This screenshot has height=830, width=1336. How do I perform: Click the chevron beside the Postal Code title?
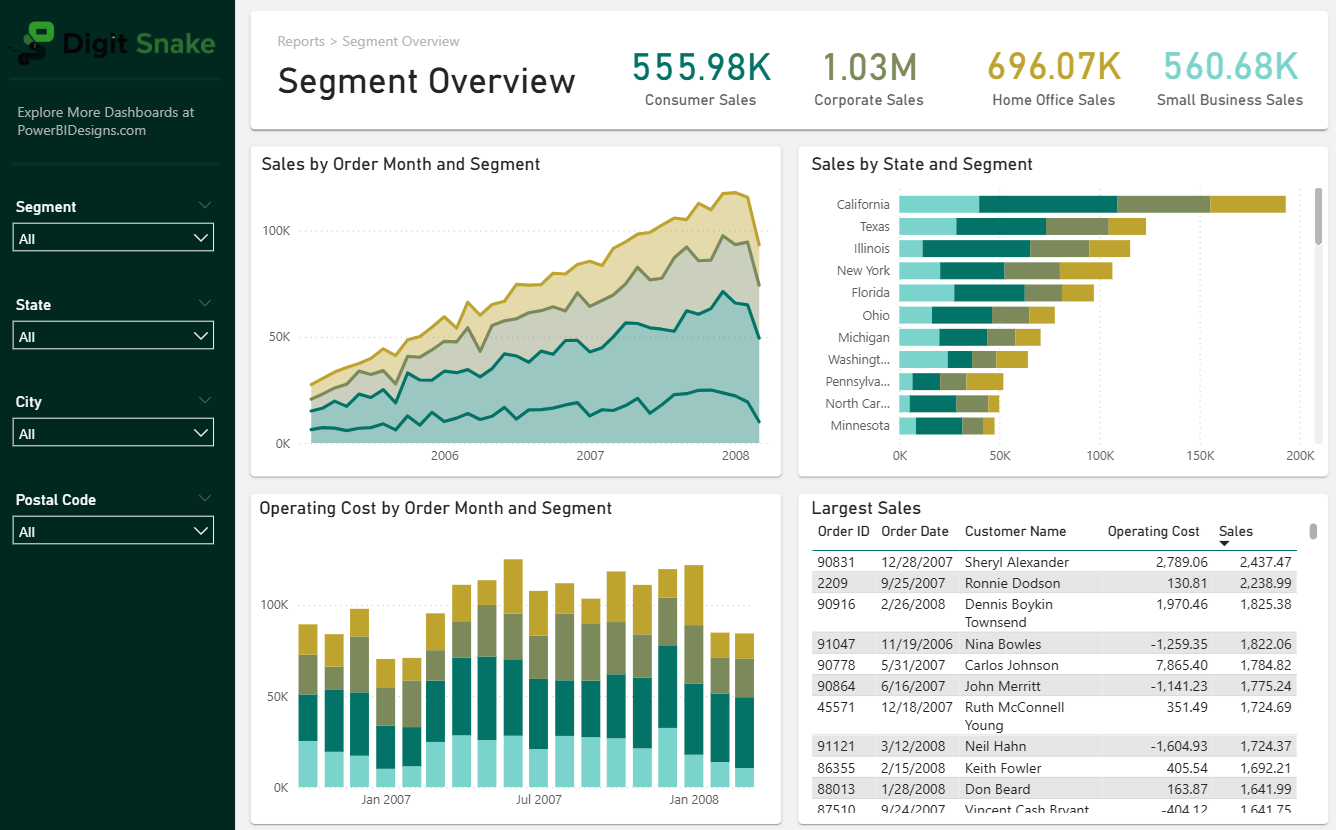tap(205, 498)
